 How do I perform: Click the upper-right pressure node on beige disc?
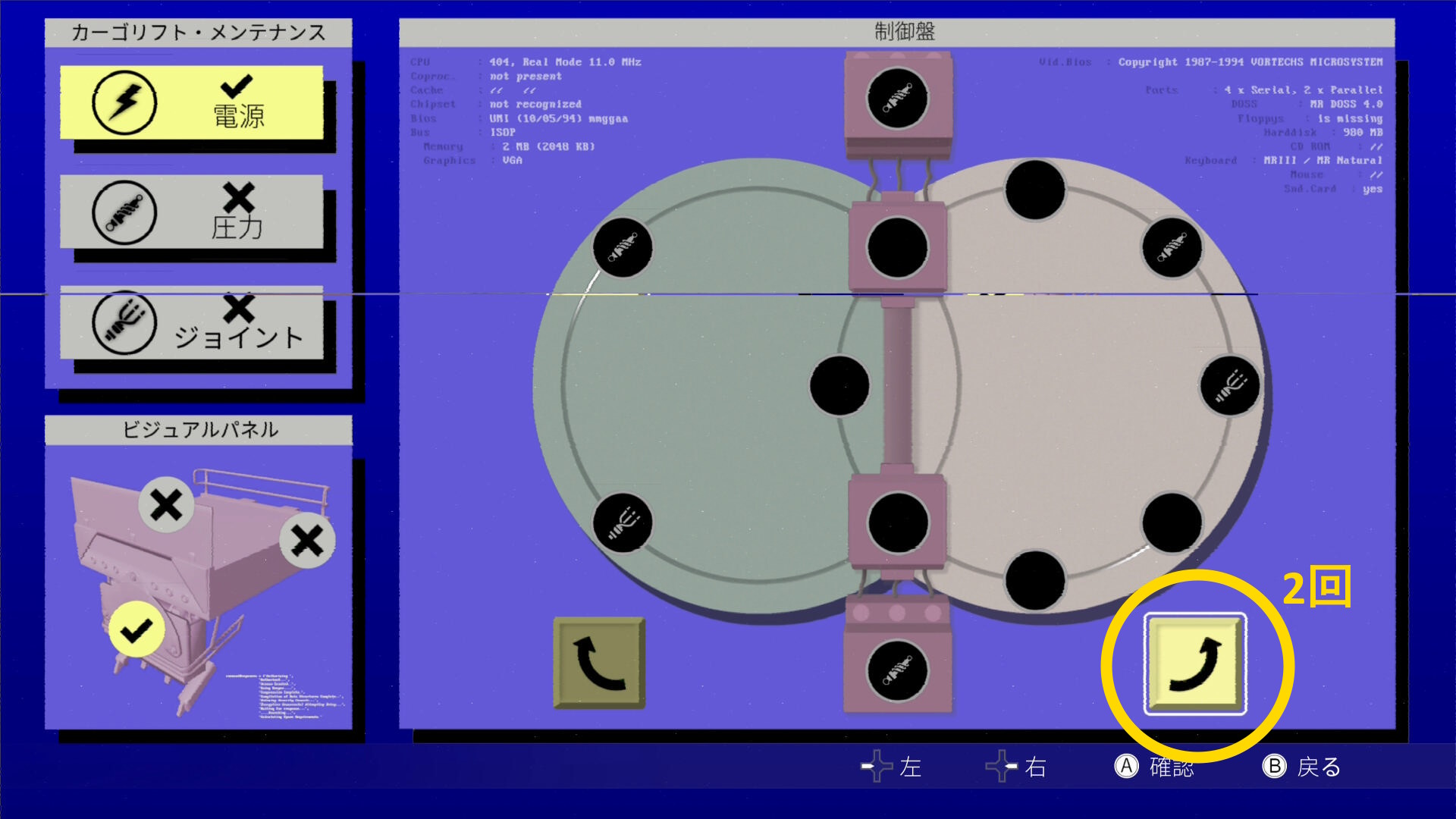tap(1172, 247)
